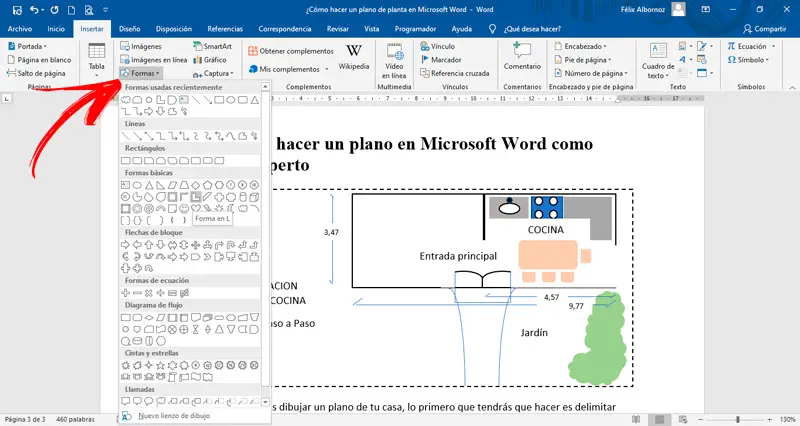
Task: Select the plus sign in Formas de ecuación
Action: (126, 293)
